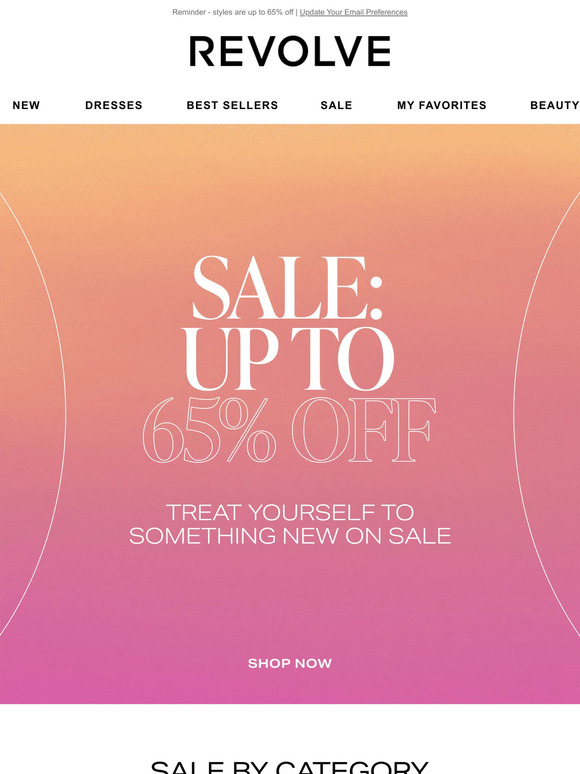This screenshot has height=774, width=580.
Task: Go to the NEW navigation item
Action: (x=26, y=105)
